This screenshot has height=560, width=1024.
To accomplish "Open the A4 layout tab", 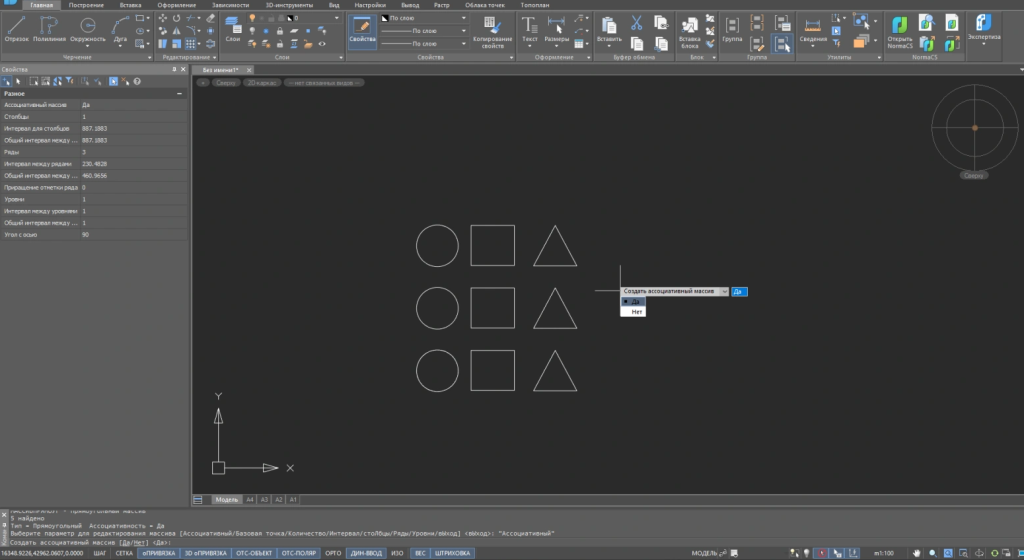I will [250, 498].
